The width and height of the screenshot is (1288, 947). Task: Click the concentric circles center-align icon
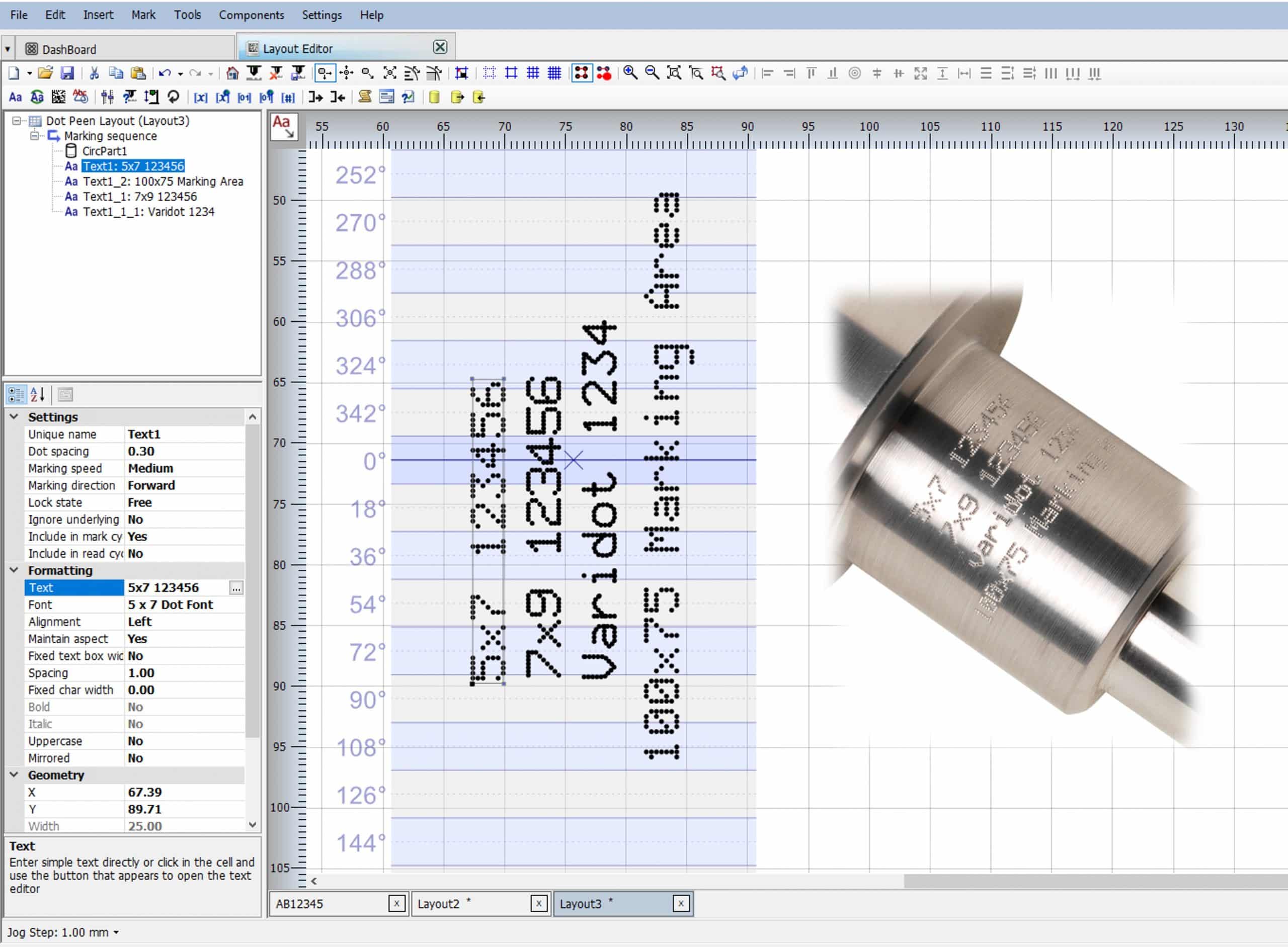pos(854,73)
